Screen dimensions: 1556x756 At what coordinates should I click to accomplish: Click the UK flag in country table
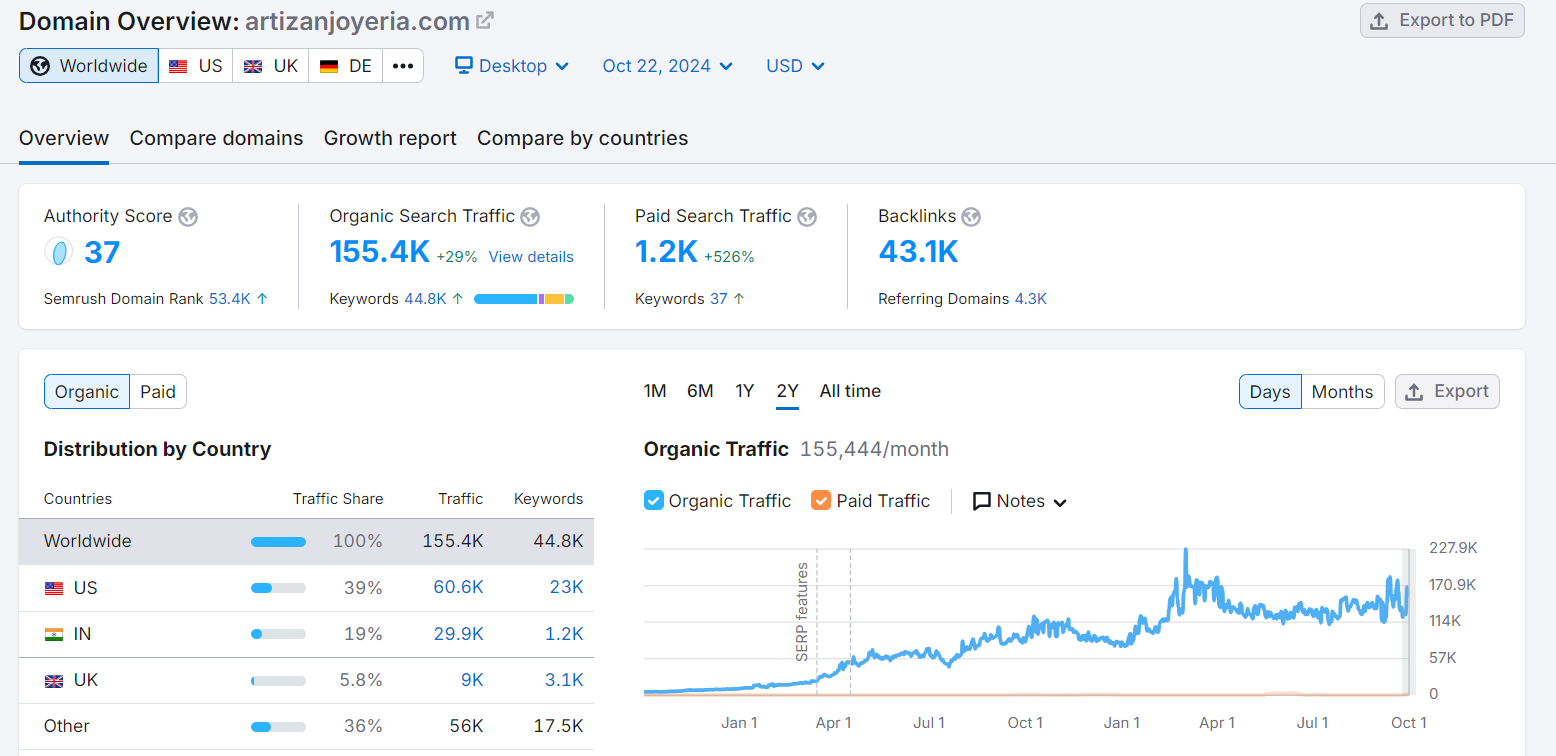54,681
